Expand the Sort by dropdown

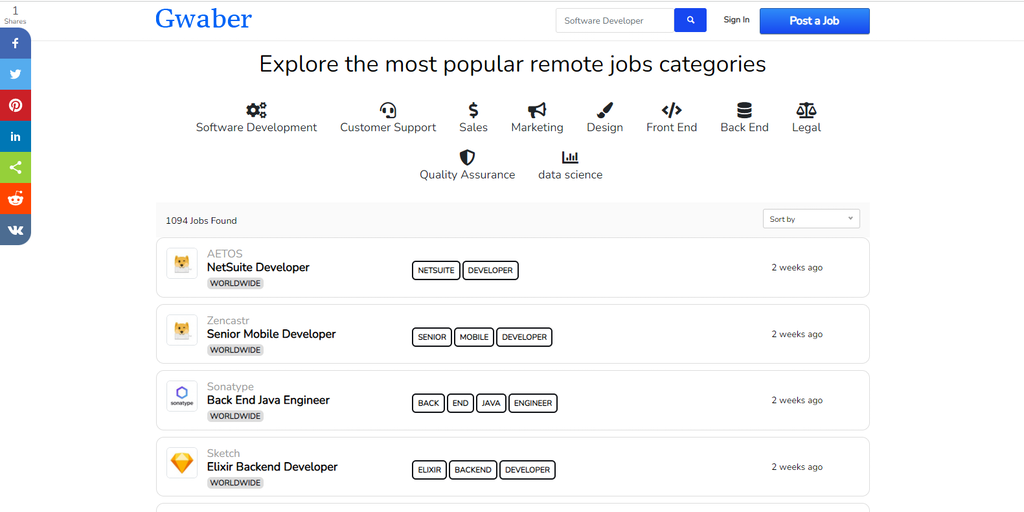[x=810, y=219]
